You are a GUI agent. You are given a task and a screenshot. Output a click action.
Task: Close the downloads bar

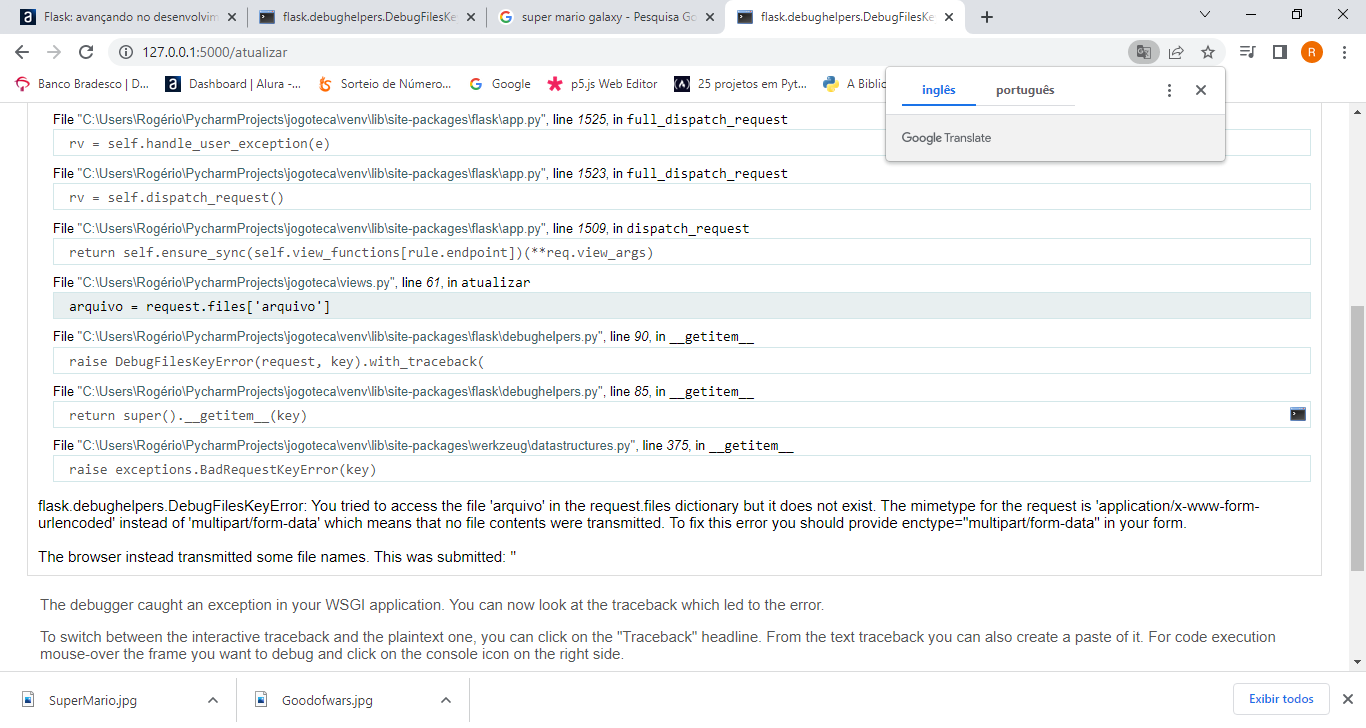(1347, 699)
